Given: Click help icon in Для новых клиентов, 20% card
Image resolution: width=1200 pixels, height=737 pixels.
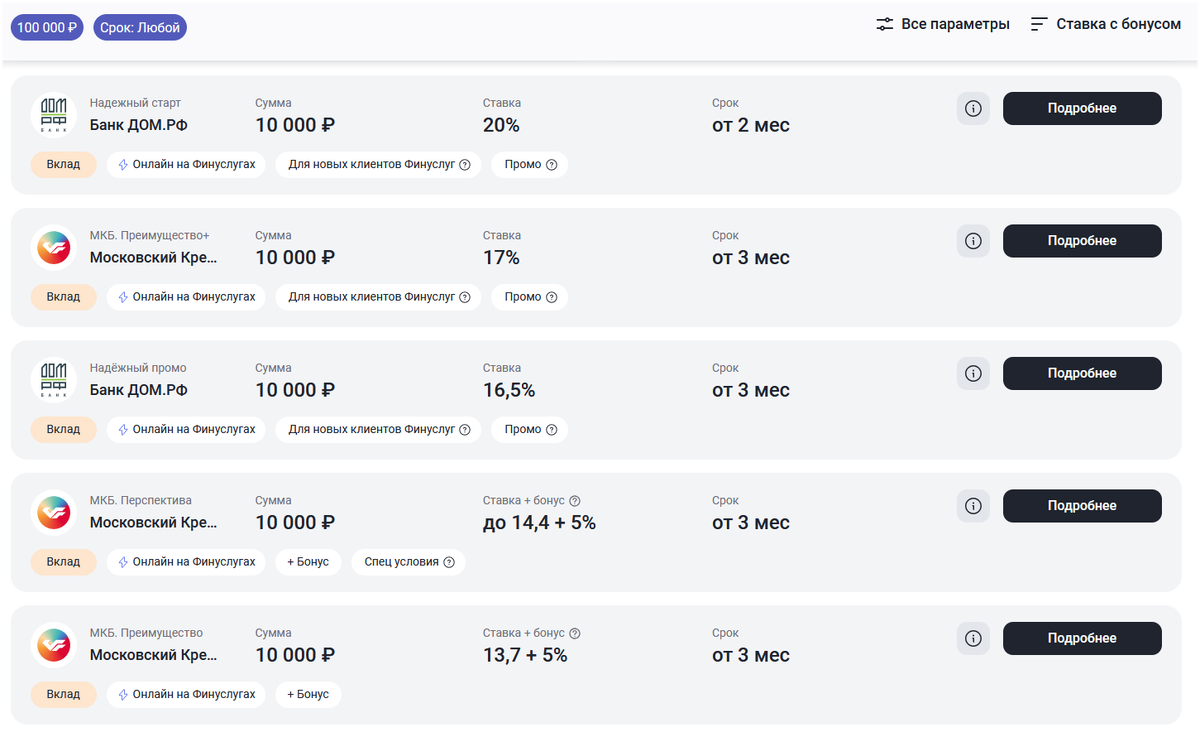Looking at the screenshot, I should click(x=465, y=165).
